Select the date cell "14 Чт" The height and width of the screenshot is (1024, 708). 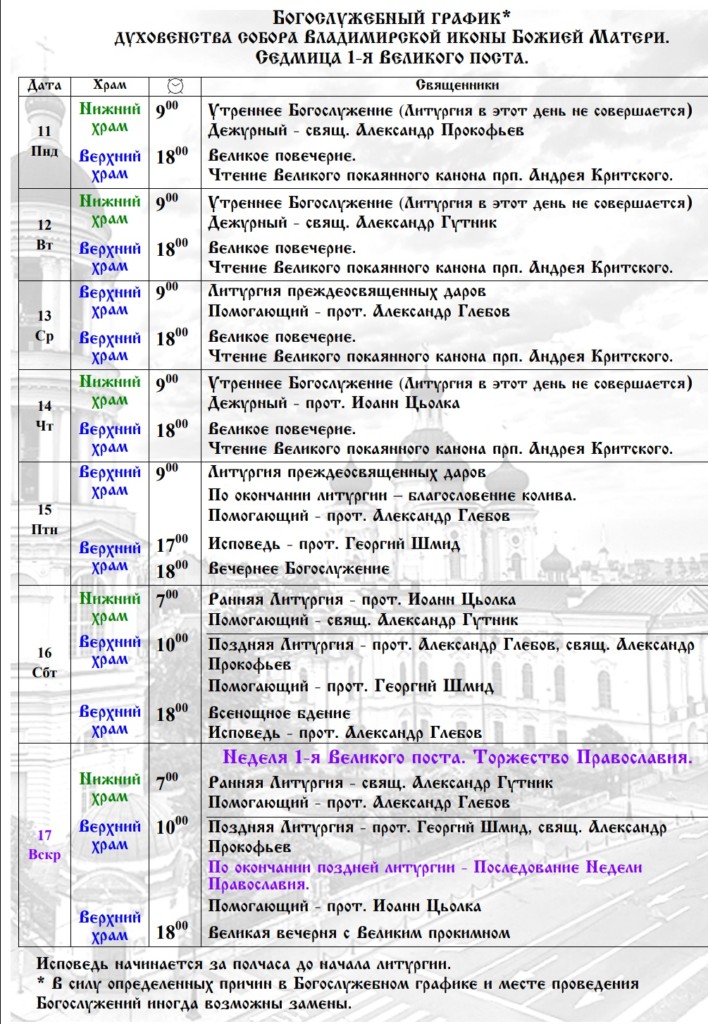[x=44, y=416]
